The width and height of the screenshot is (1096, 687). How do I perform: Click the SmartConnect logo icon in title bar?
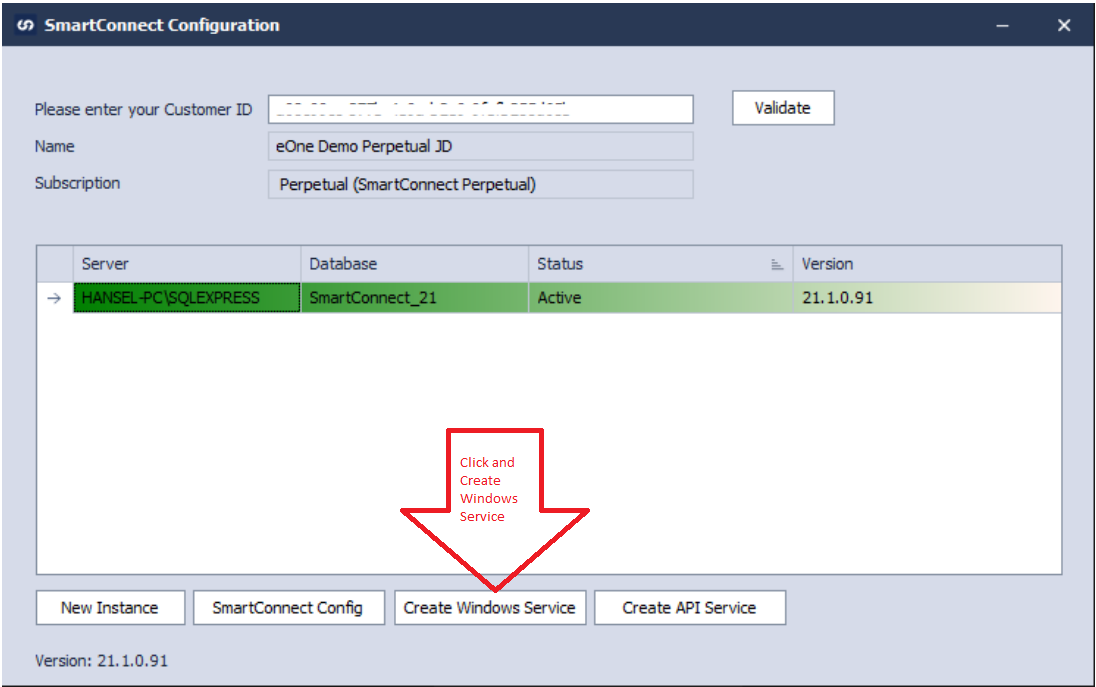click(x=26, y=26)
